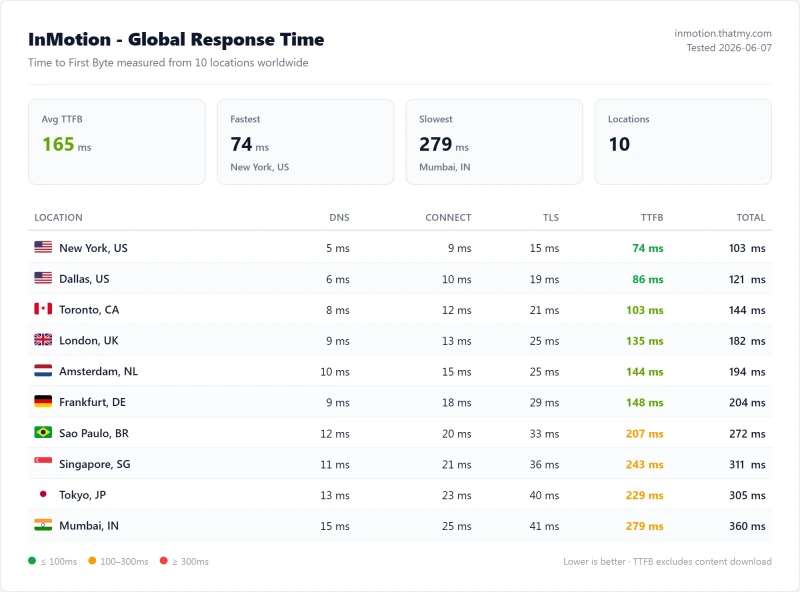Screen dimensions: 800x592
Task: Click the 279 ms TTFB table cell
Action: point(645,526)
